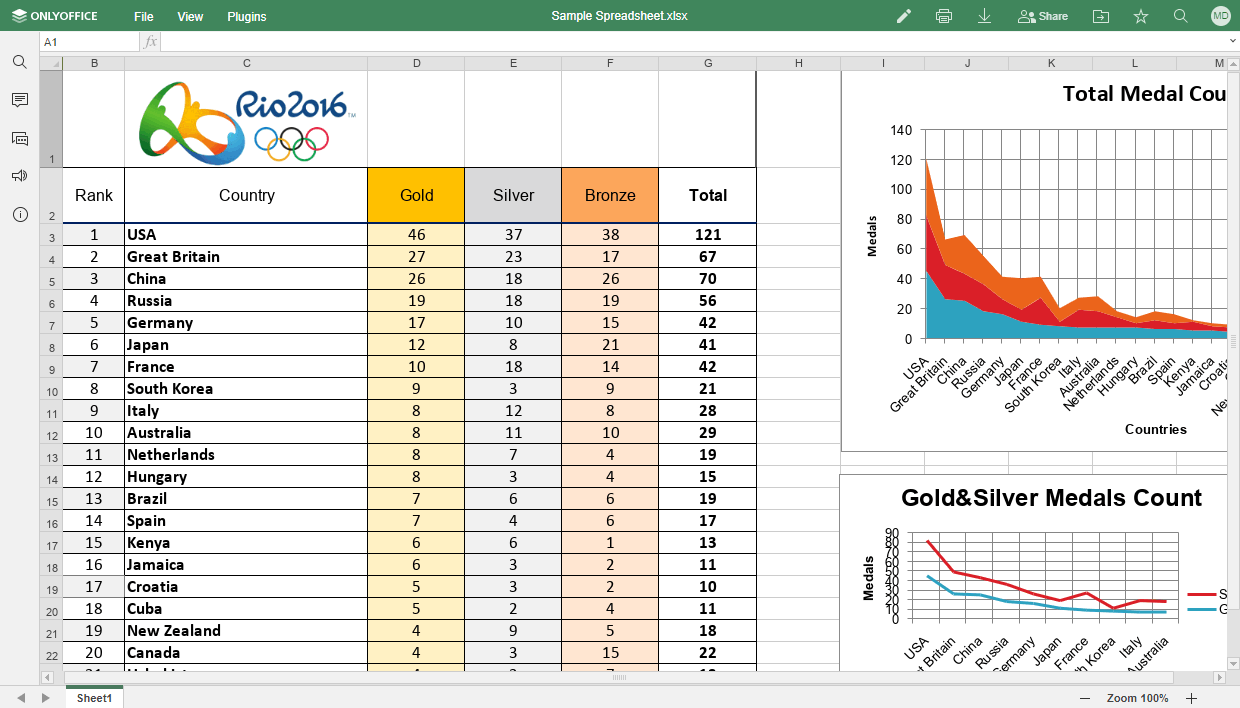Click the Share button
This screenshot has width=1240, height=708.
[1043, 16]
